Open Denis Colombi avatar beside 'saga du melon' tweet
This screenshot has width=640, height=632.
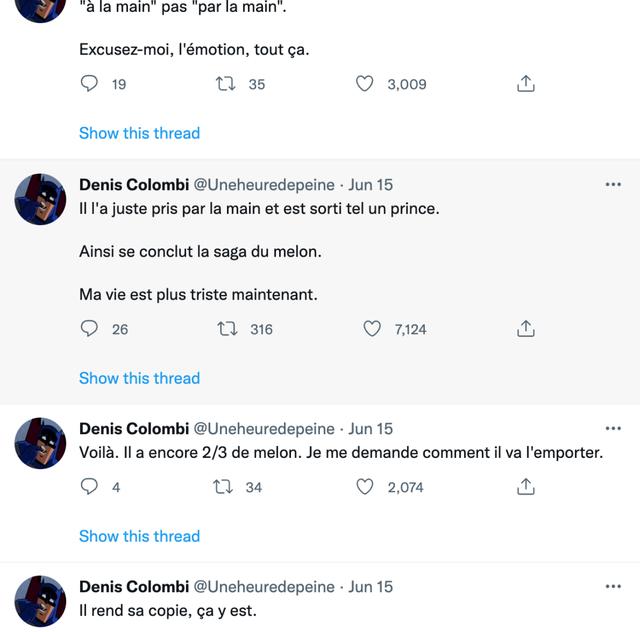point(40,199)
